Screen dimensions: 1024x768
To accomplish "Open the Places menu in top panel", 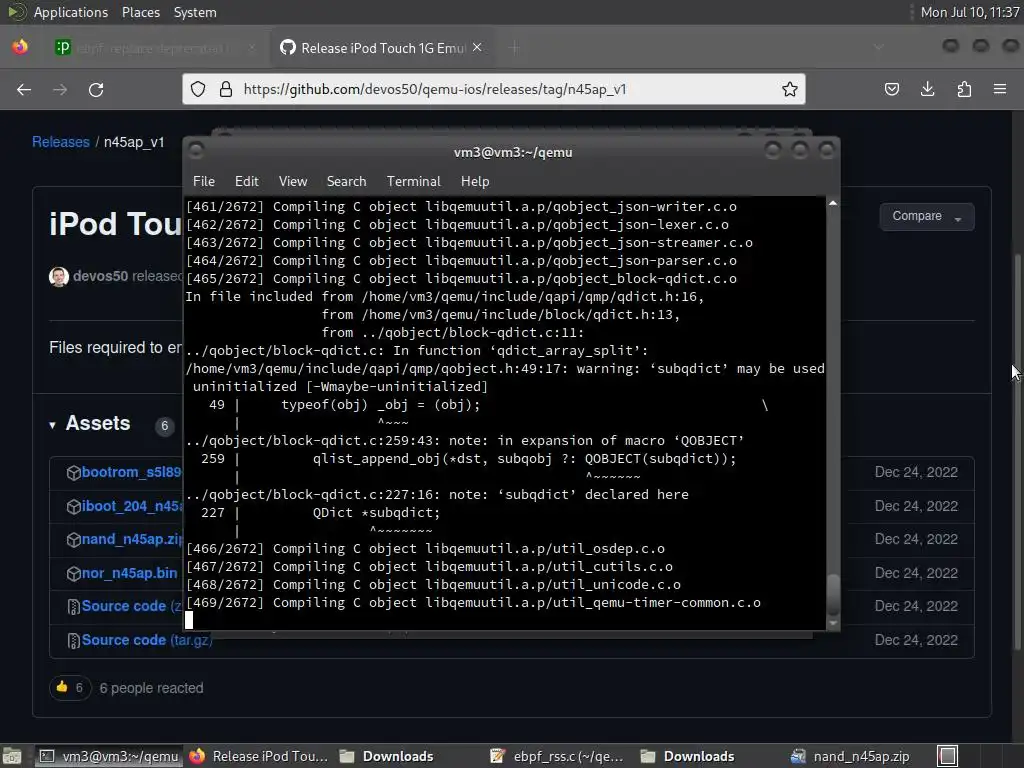I will [140, 12].
